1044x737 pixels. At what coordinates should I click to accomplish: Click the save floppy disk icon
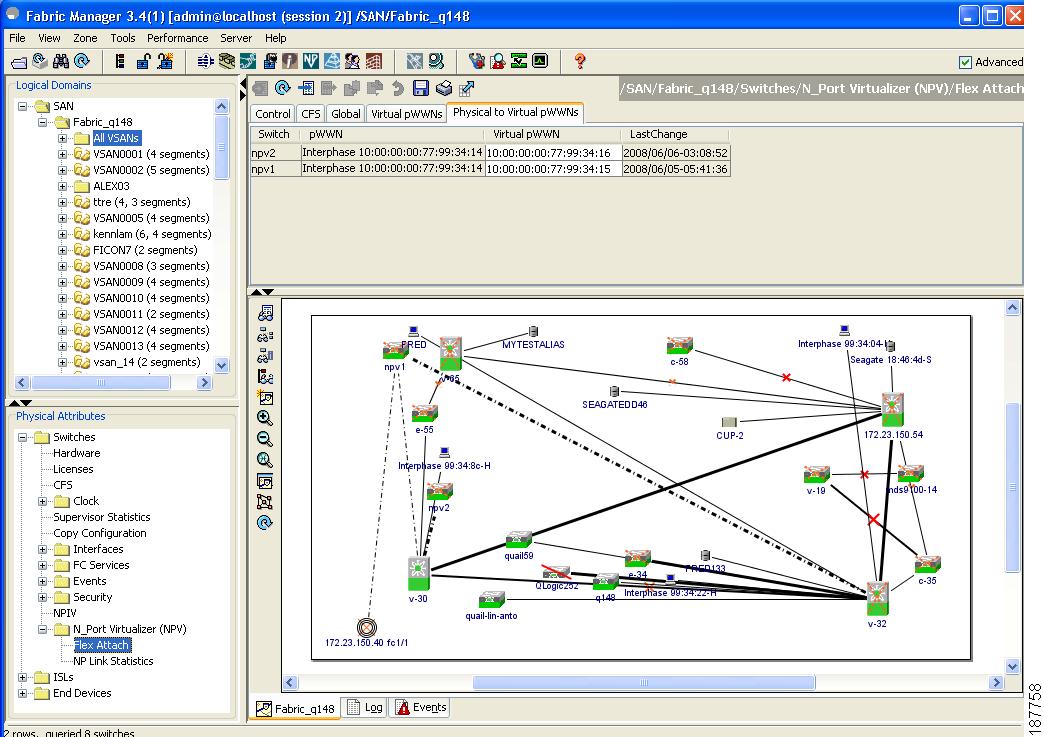click(421, 88)
